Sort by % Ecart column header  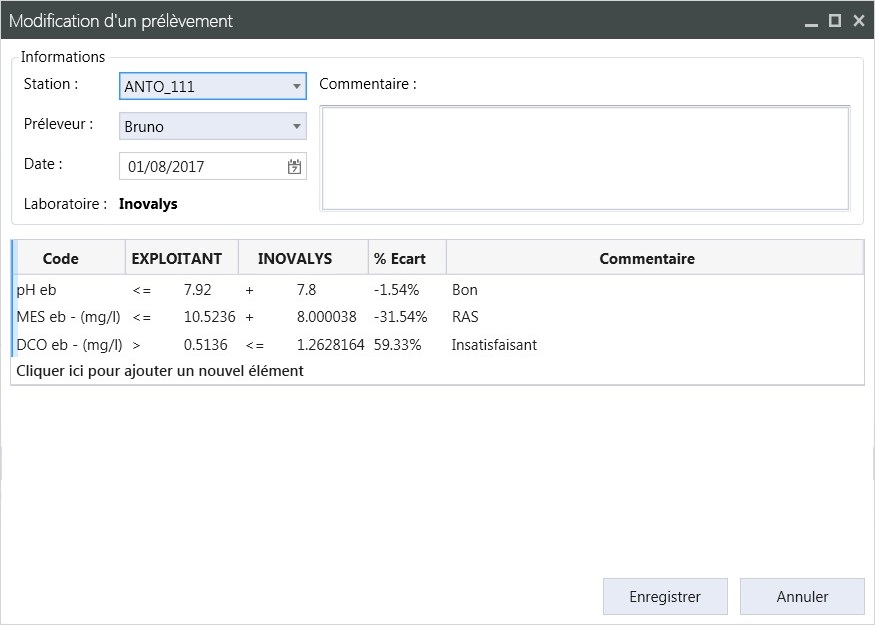click(x=400, y=259)
